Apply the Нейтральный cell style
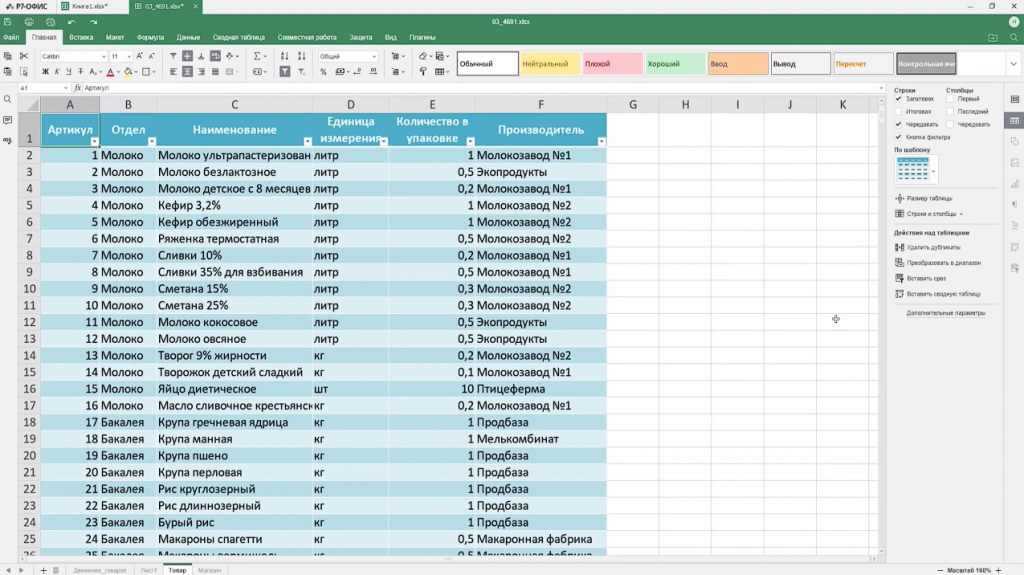This screenshot has height=575, width=1024. [549, 64]
